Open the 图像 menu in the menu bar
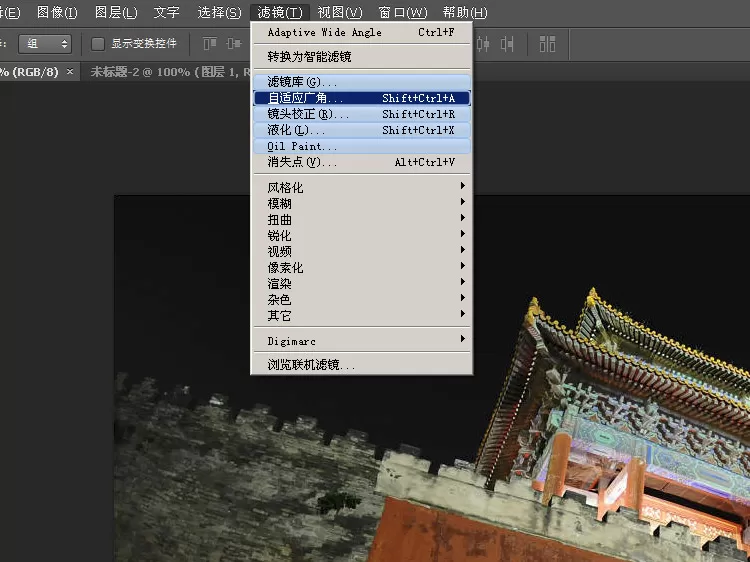Viewport: 750px width, 562px height. coord(57,12)
